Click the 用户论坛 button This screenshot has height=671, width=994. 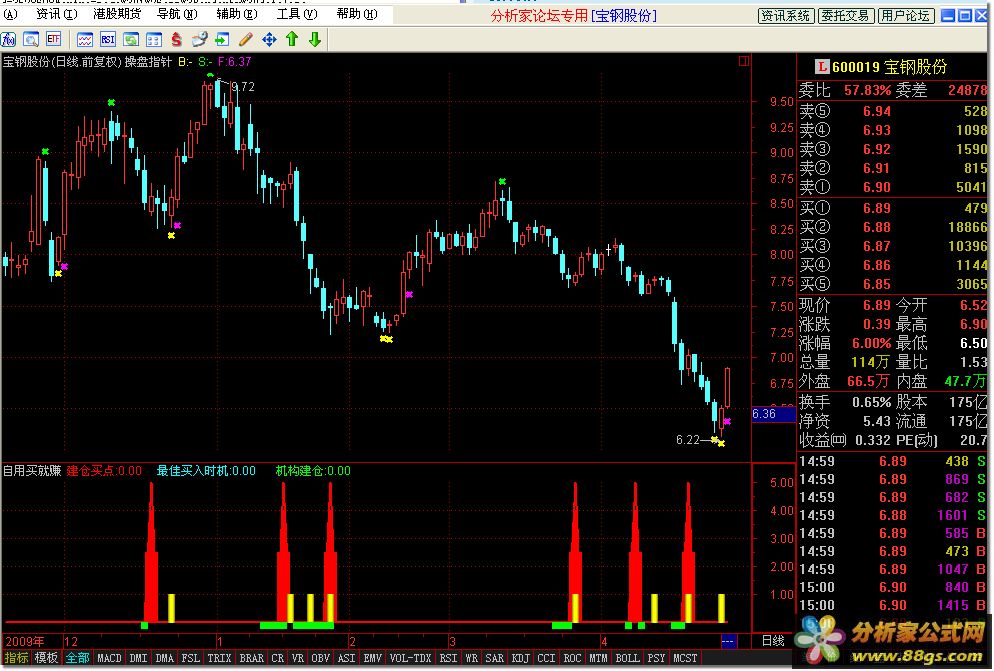coord(905,16)
